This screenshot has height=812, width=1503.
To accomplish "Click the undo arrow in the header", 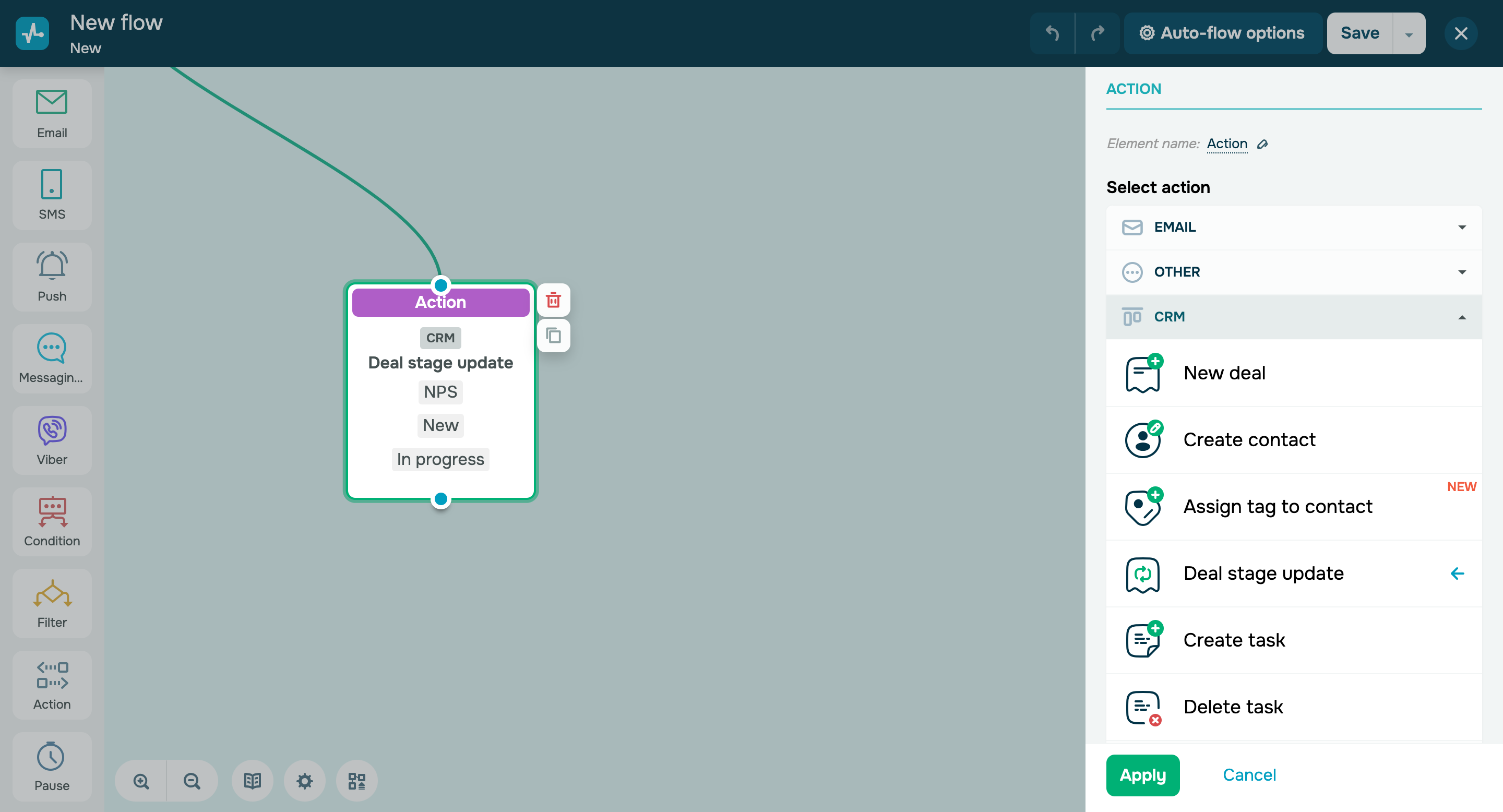I will coord(1052,33).
